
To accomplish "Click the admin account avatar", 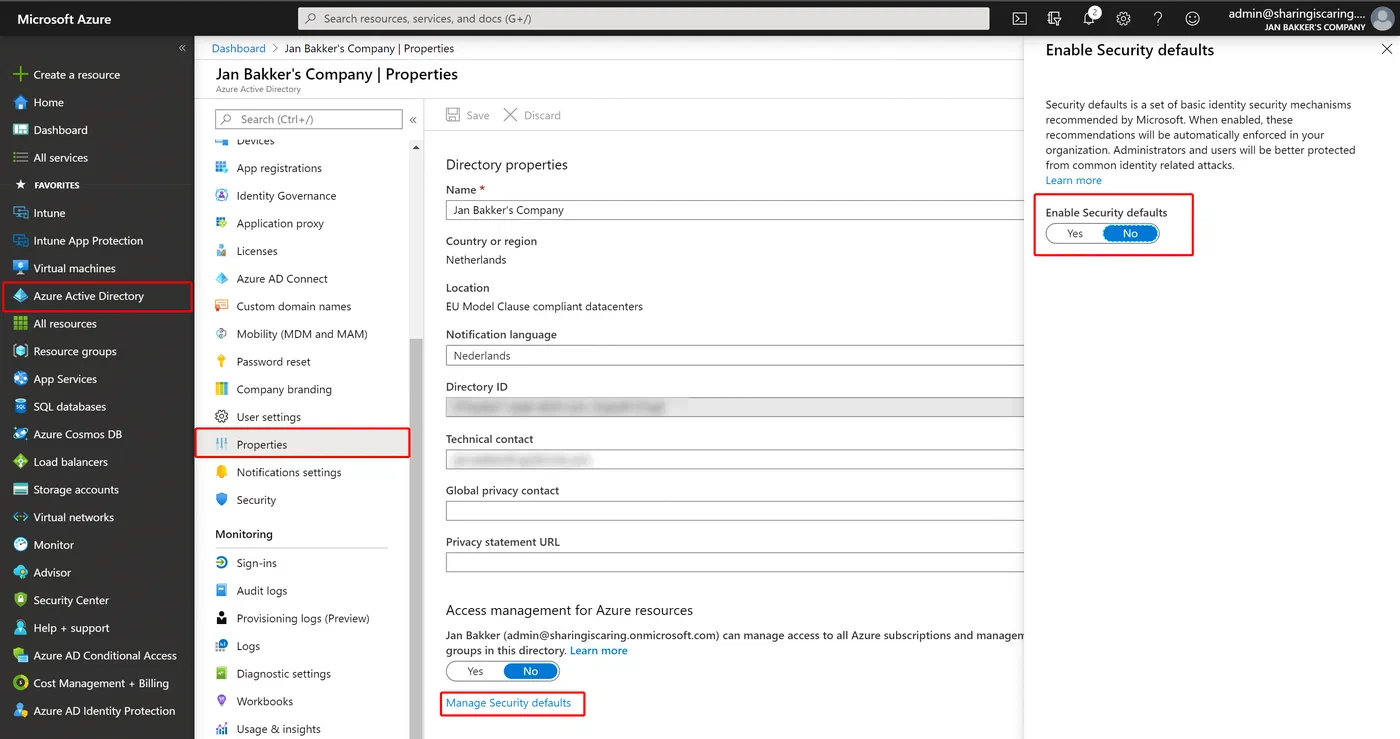I will [x=1382, y=18].
